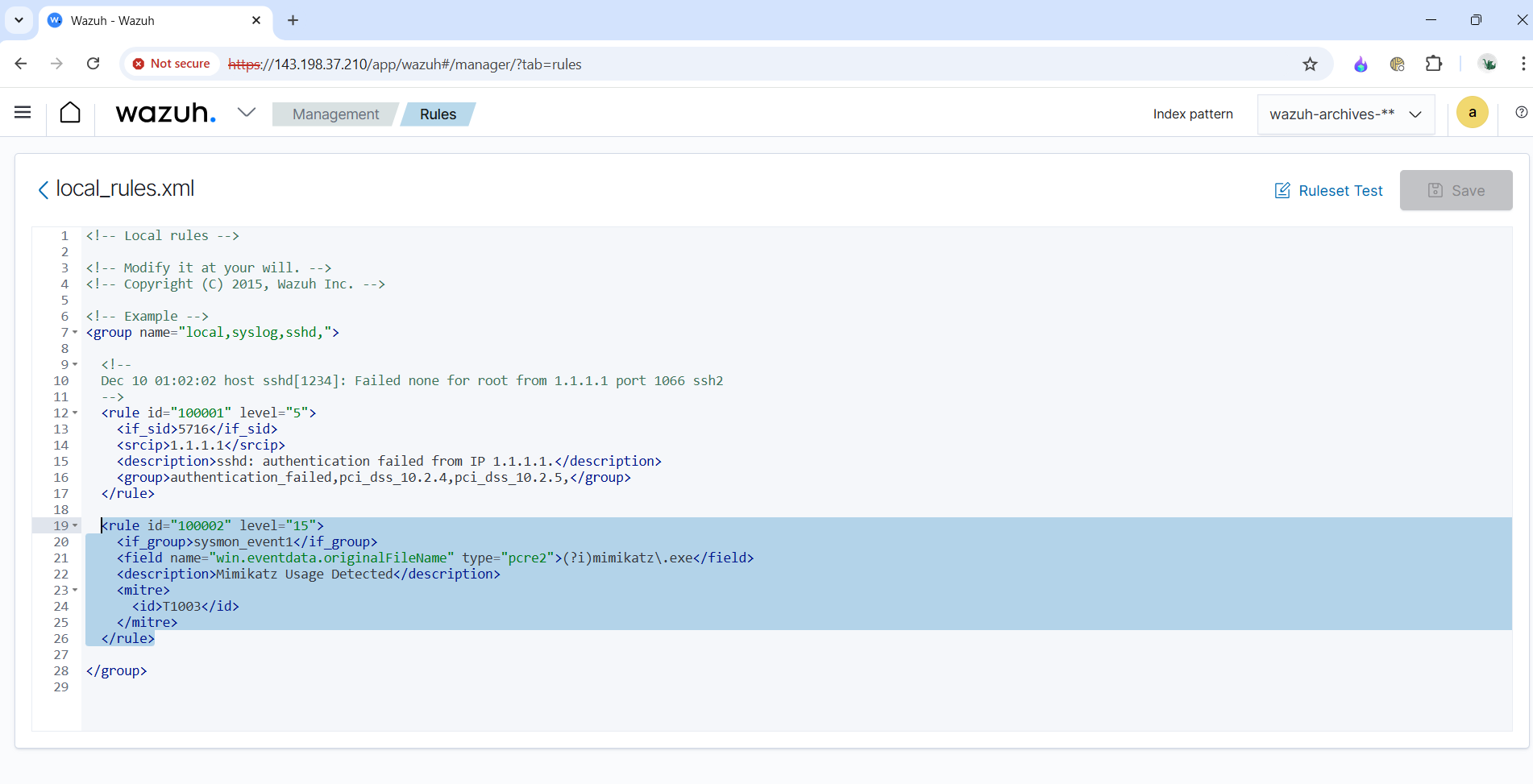The image size is (1533, 784).
Task: Click the Save button
Action: coord(1456,190)
